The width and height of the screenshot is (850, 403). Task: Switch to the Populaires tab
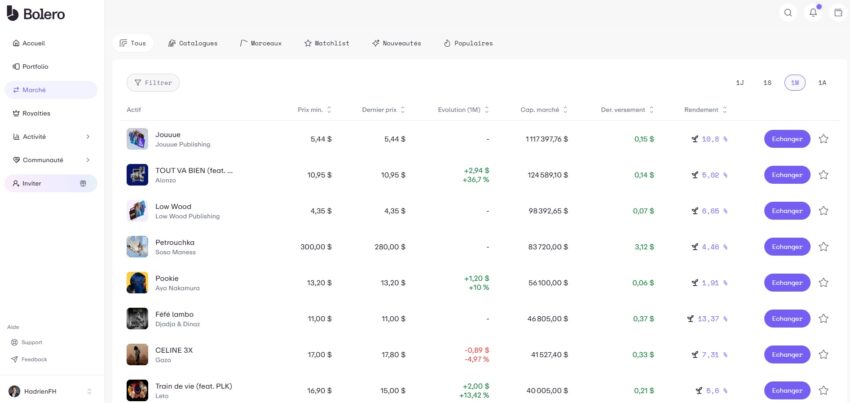pyautogui.click(x=468, y=43)
